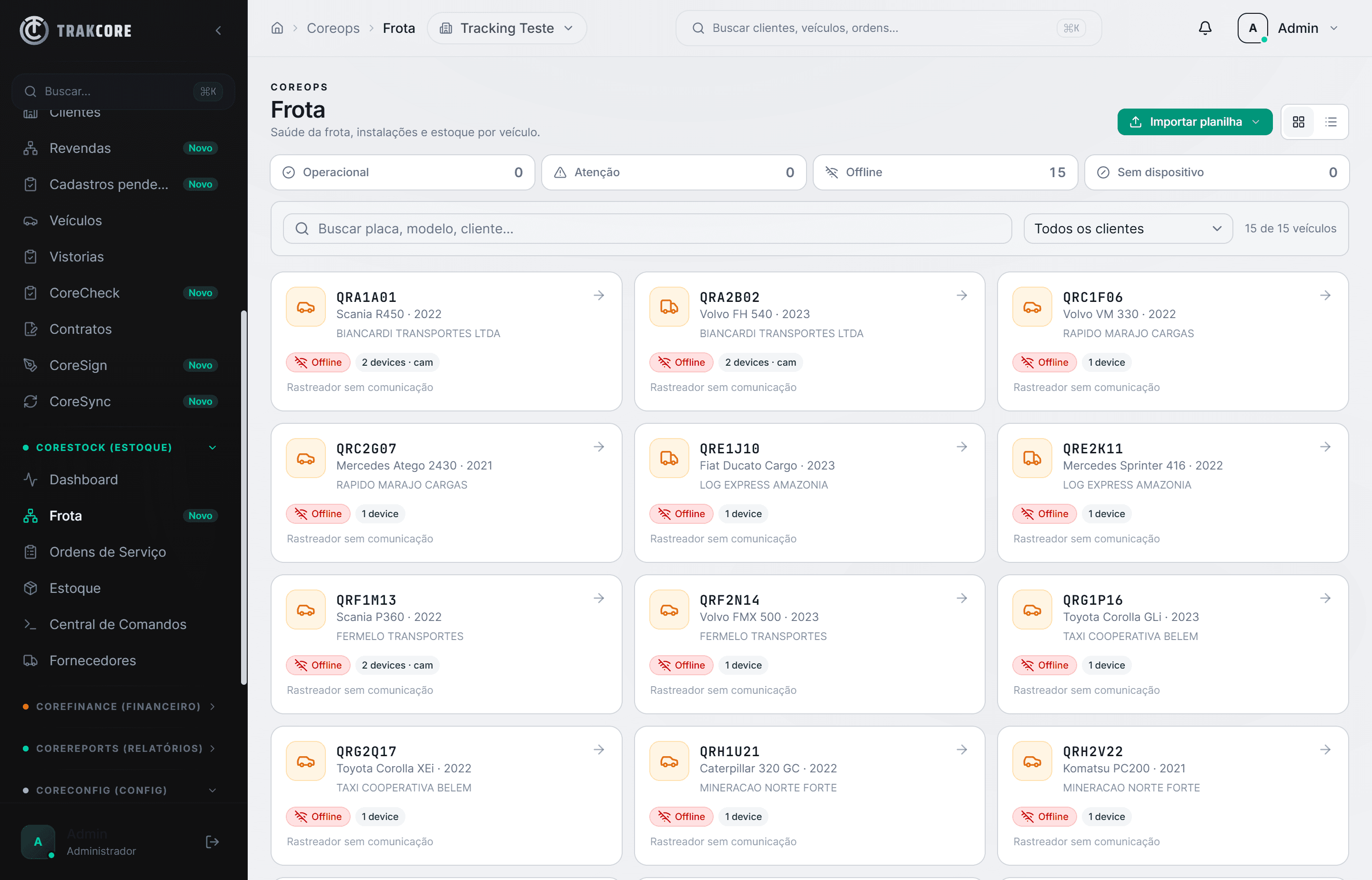Collapse CORECONFIG (CONFIG) section
The height and width of the screenshot is (880, 1372).
coord(119,790)
